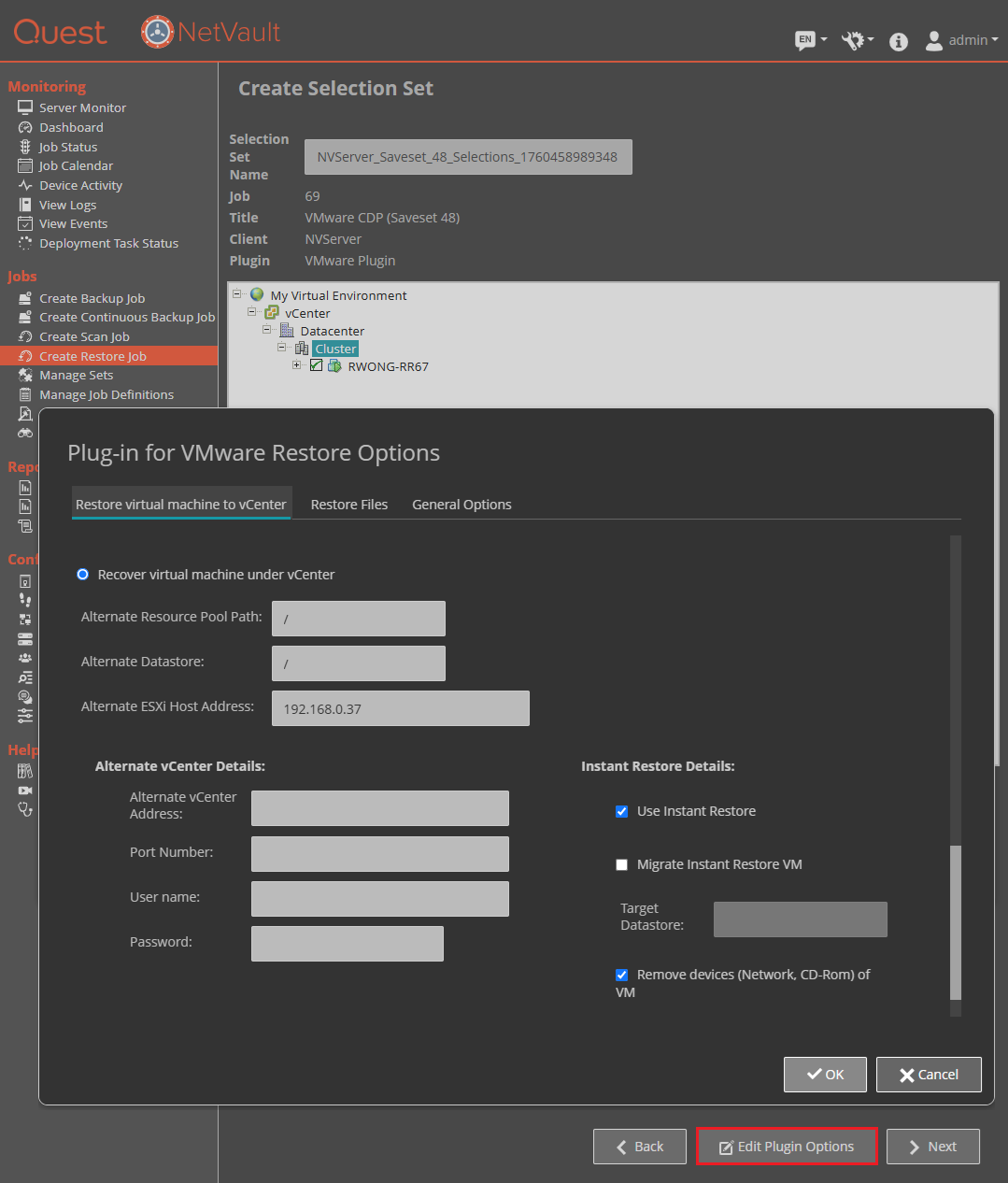The height and width of the screenshot is (1183, 1008).
Task: Click the NetVault logo
Action: pos(209,31)
